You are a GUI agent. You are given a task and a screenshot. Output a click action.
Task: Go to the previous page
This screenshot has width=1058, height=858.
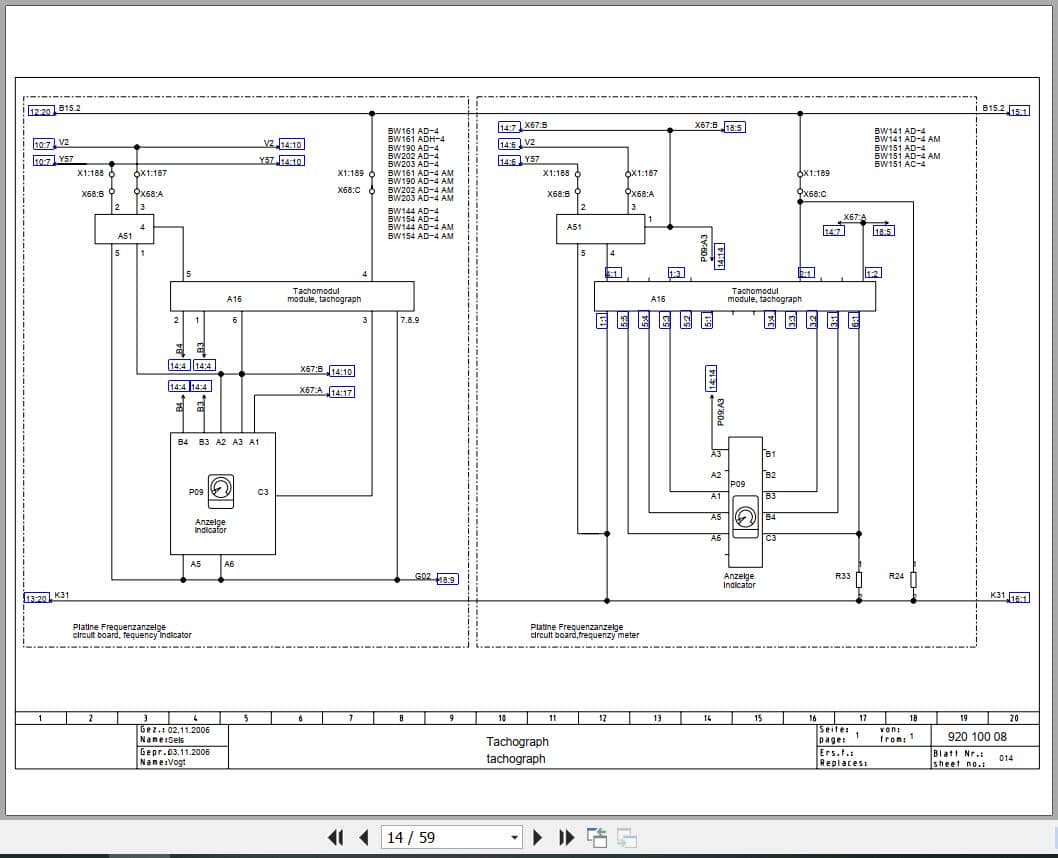(x=364, y=838)
